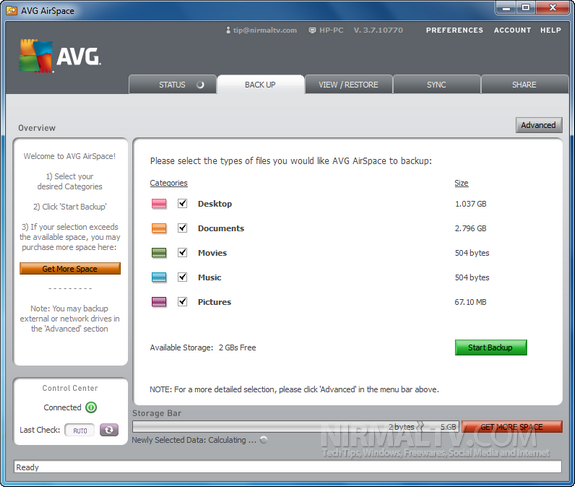This screenshot has width=575, height=487.
Task: Click the AVG AirSpace title bar icon
Action: 12,11
